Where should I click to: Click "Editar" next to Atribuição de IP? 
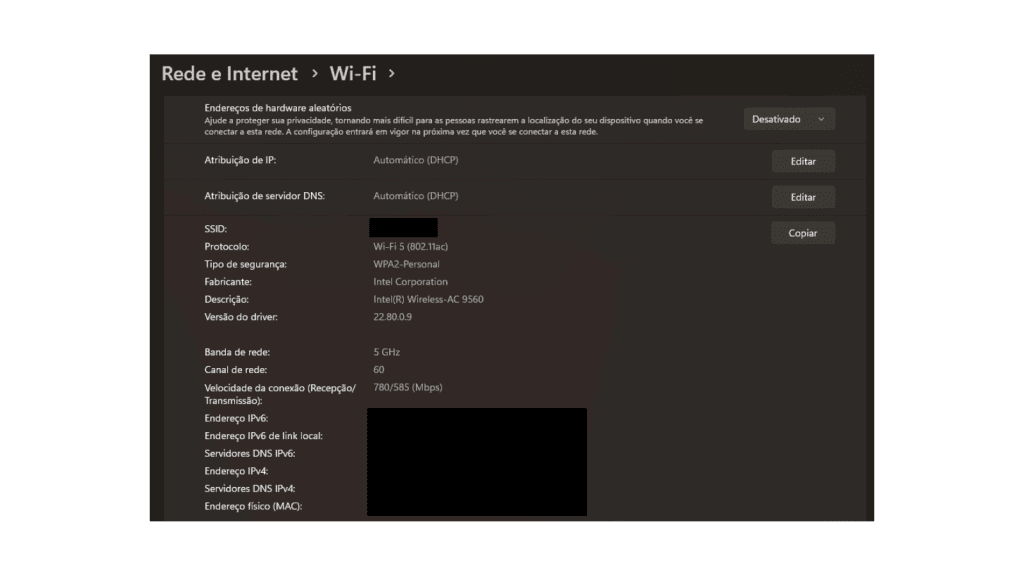(x=803, y=161)
